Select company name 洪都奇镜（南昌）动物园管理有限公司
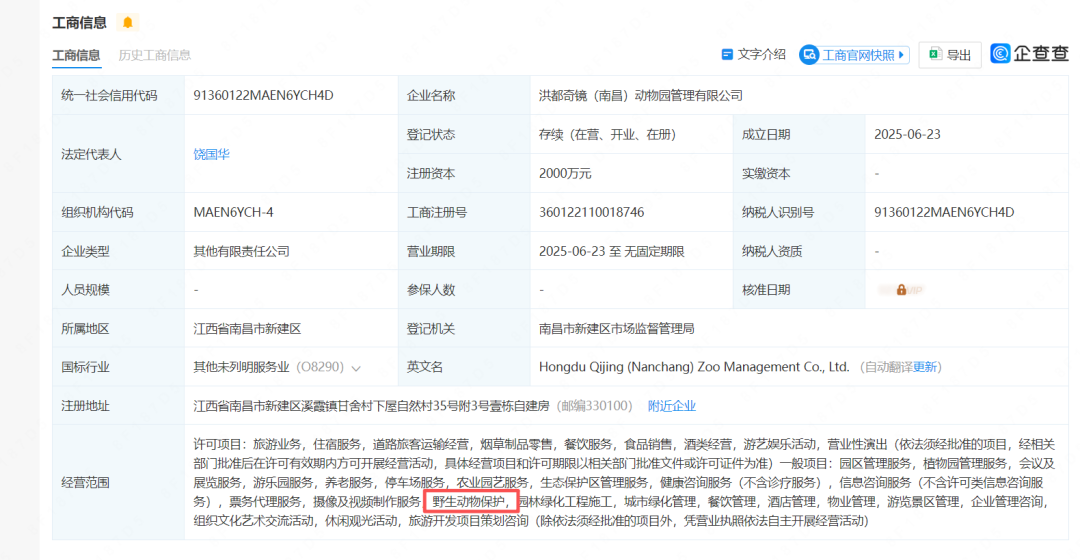This screenshot has height=560, width=1080. [x=641, y=96]
